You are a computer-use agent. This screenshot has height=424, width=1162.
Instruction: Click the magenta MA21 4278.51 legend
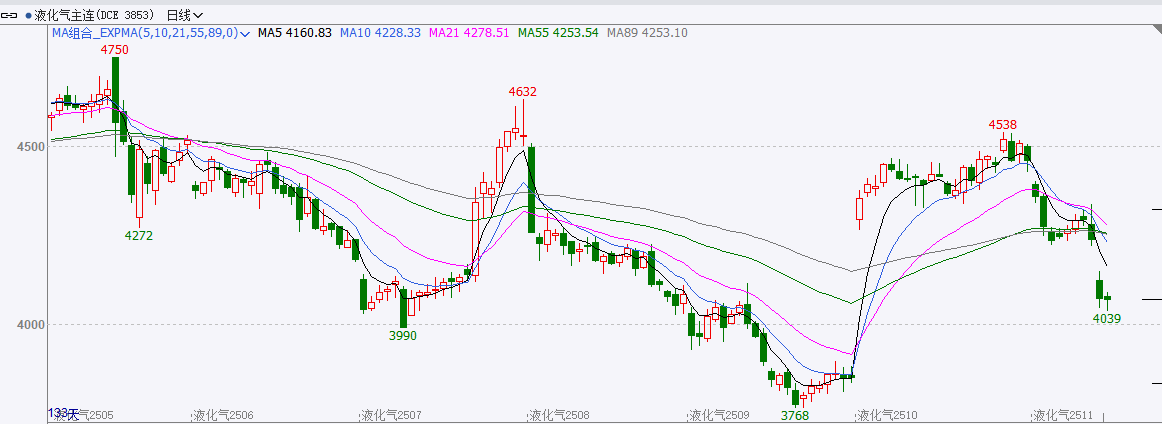coord(469,33)
